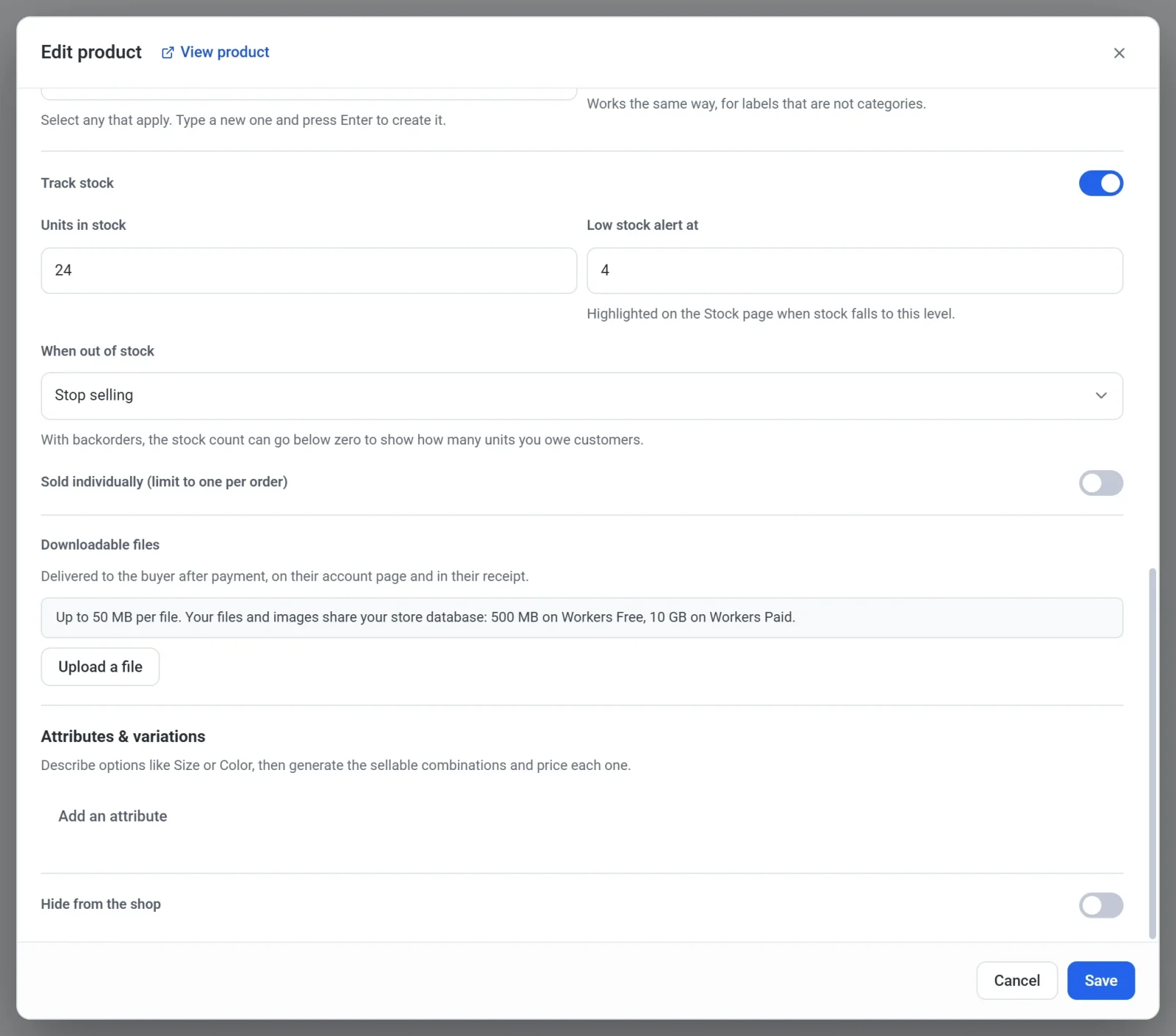Image resolution: width=1176 pixels, height=1036 pixels.
Task: Click the 'Up to 50 MB per file' notice
Action: click(x=581, y=617)
